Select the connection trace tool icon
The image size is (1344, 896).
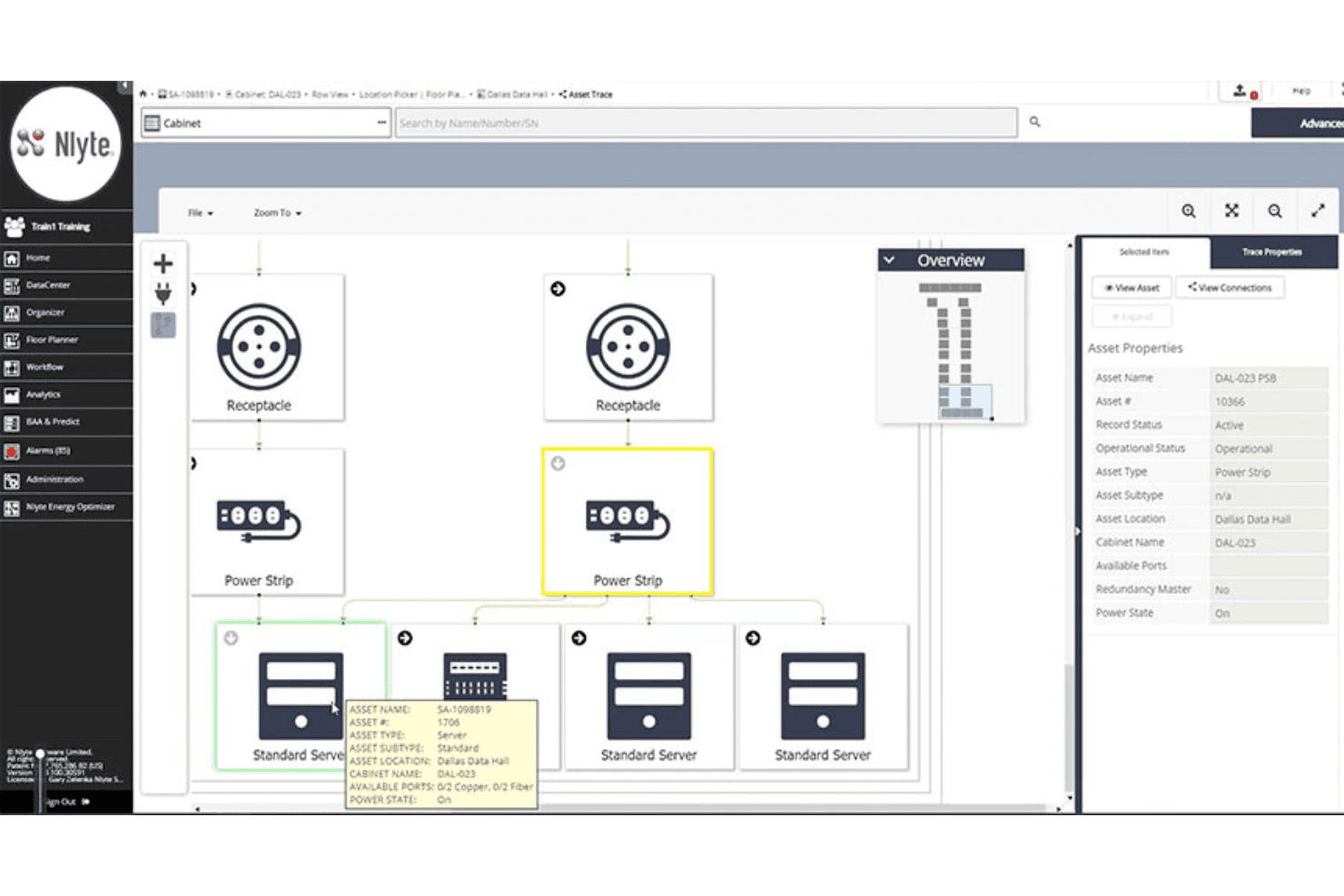click(x=163, y=325)
